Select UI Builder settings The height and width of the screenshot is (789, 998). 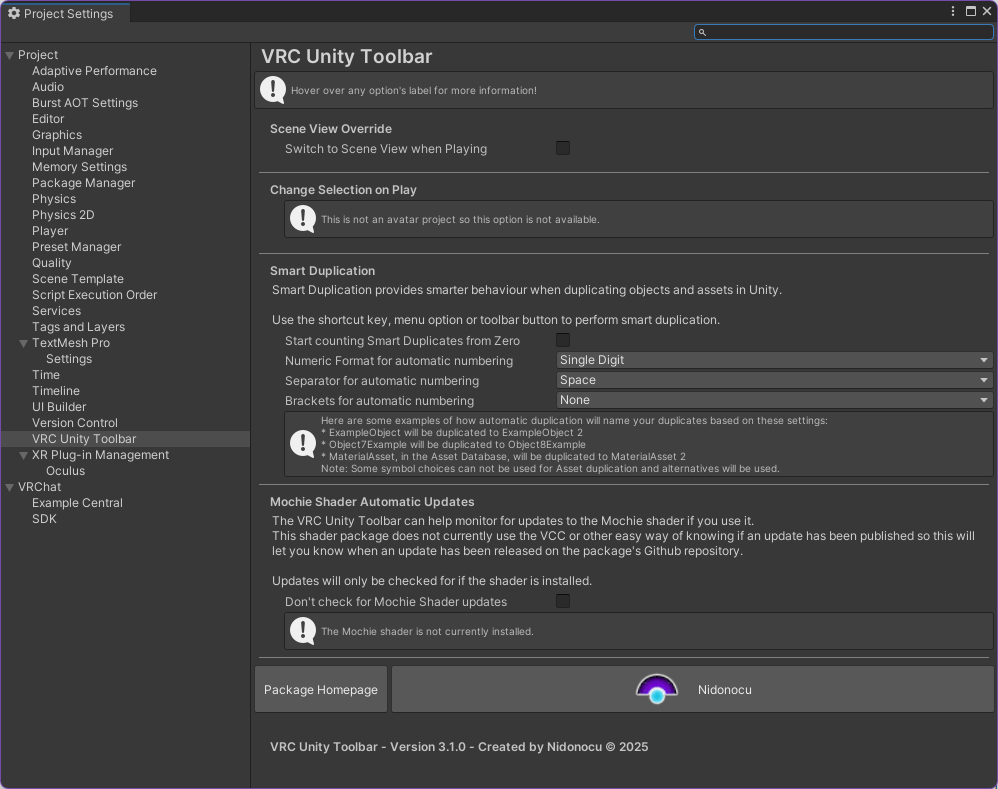pos(59,407)
